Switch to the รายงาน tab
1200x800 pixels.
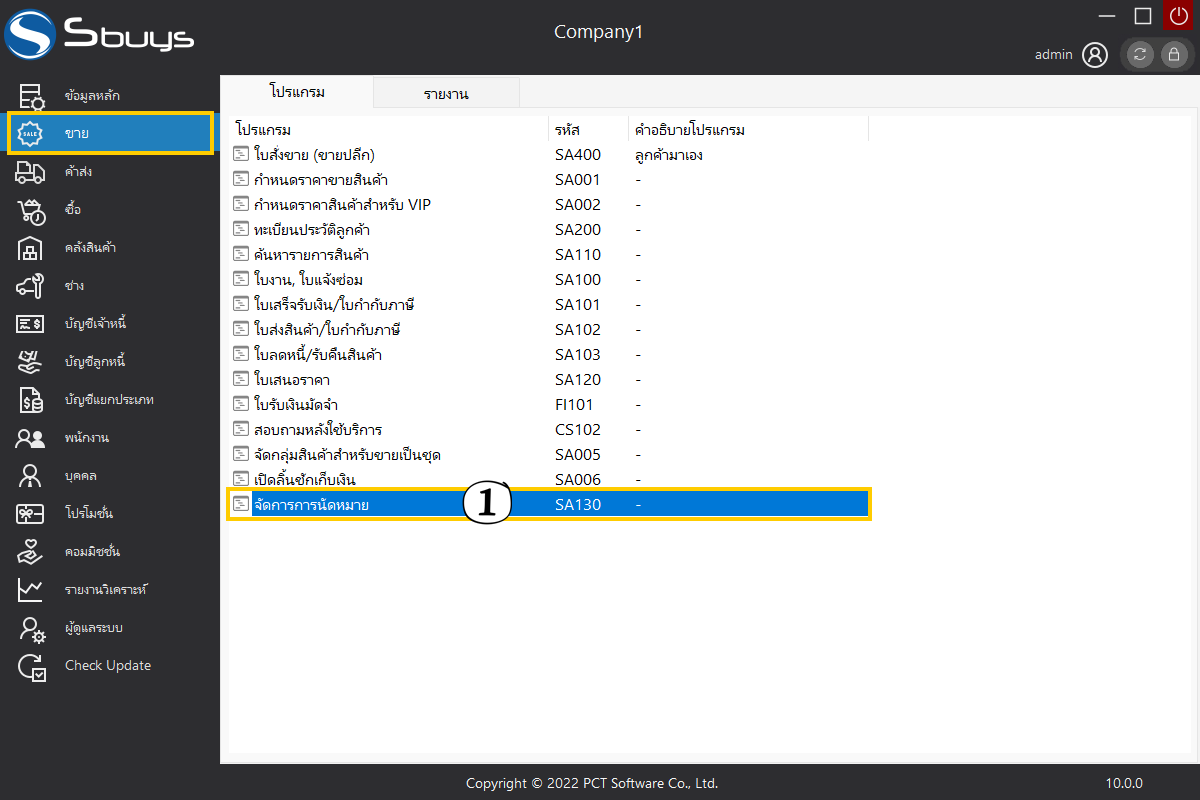click(446, 94)
